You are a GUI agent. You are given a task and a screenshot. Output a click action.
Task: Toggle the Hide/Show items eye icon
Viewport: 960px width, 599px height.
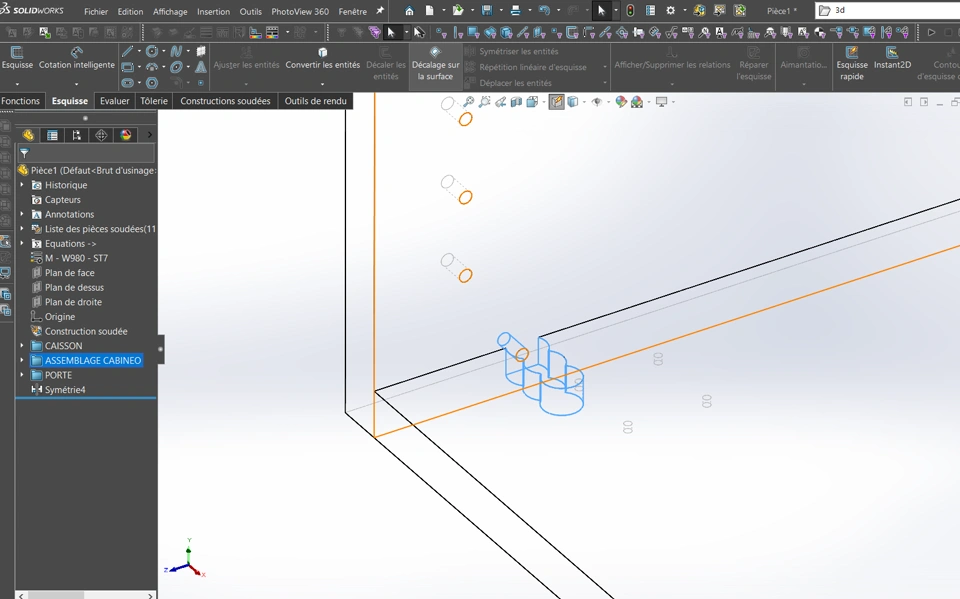click(596, 102)
